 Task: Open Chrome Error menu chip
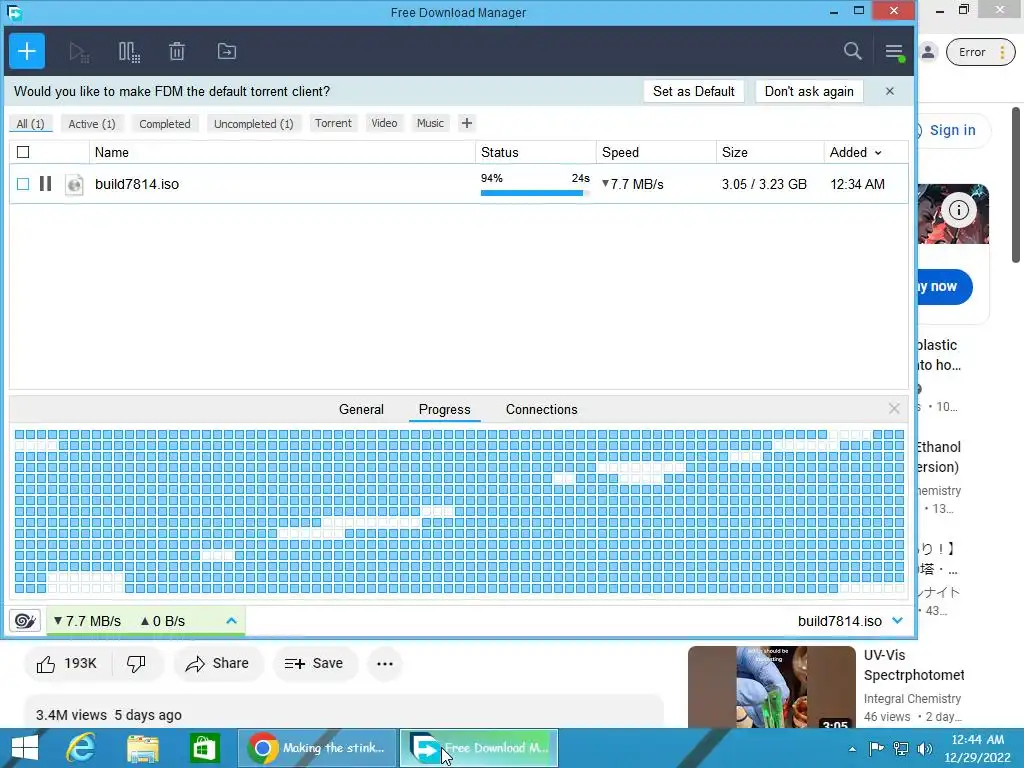pos(980,52)
